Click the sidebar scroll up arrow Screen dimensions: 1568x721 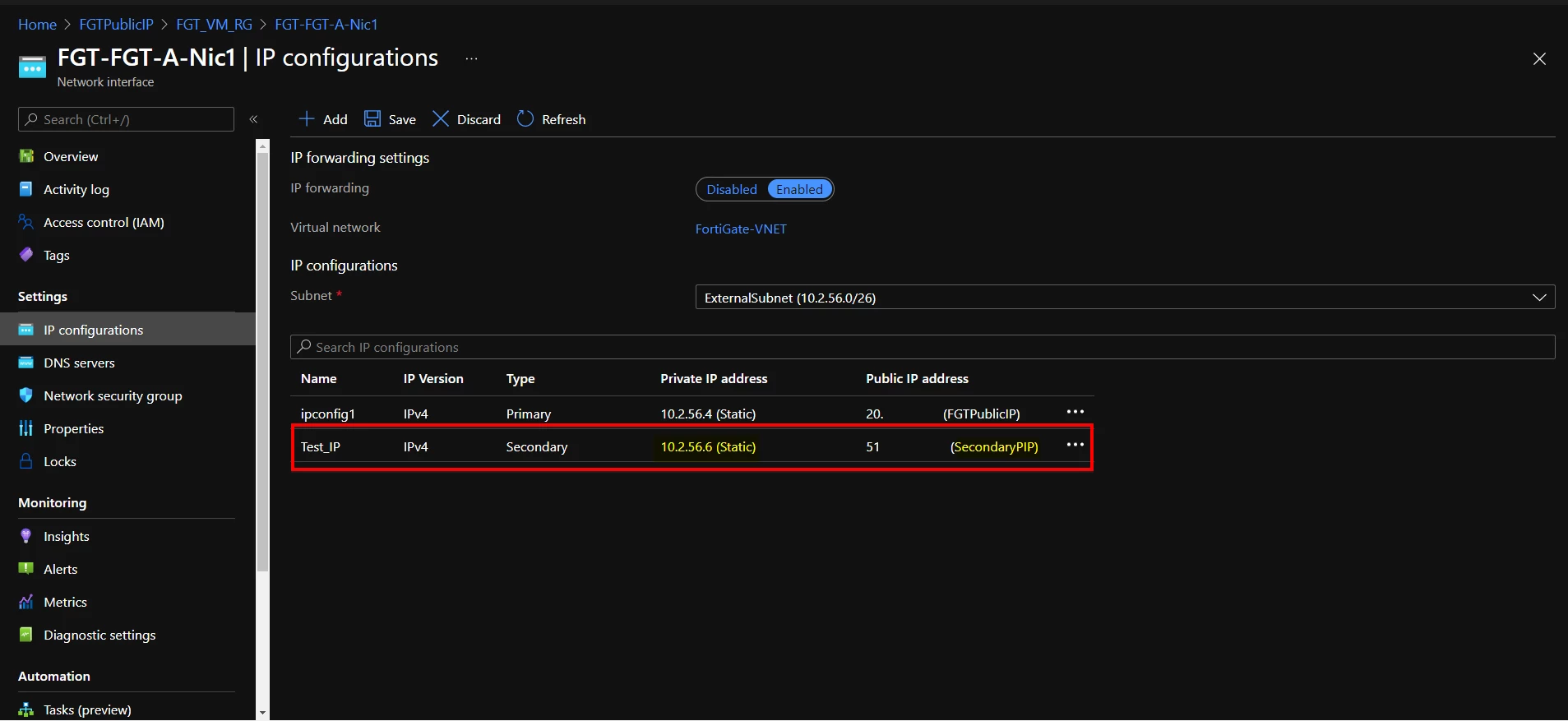point(263,146)
